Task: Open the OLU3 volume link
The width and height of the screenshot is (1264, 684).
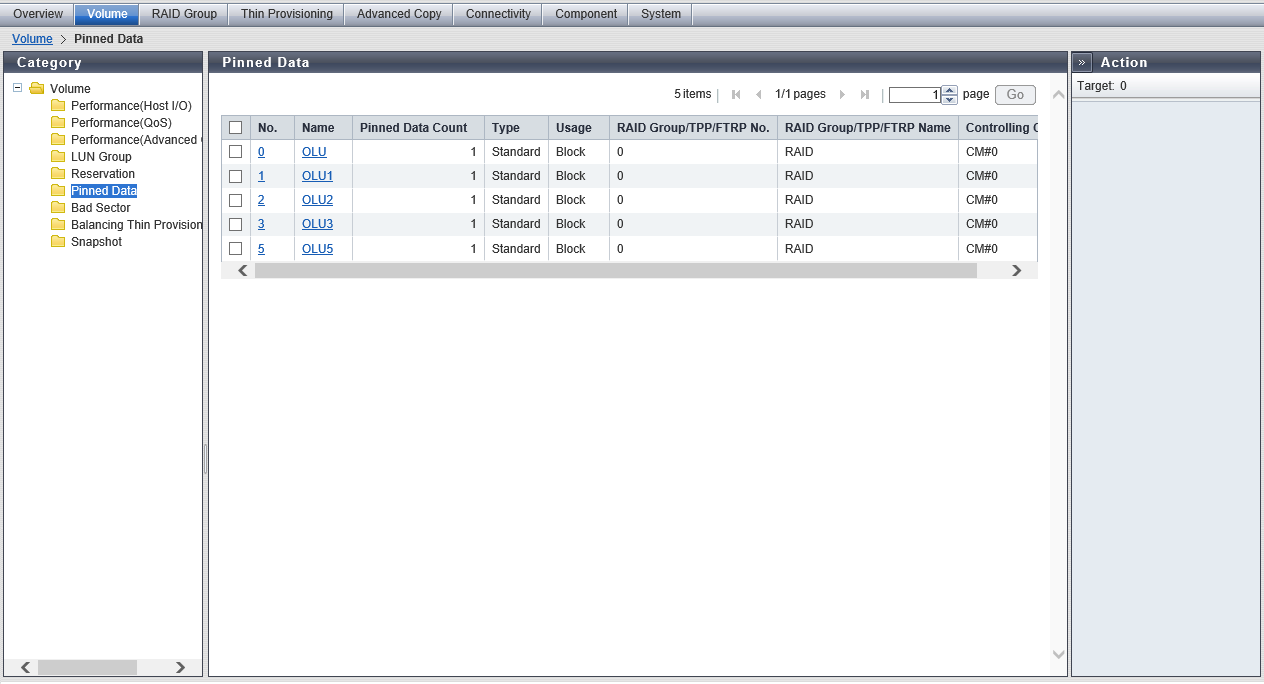Action: 317,224
